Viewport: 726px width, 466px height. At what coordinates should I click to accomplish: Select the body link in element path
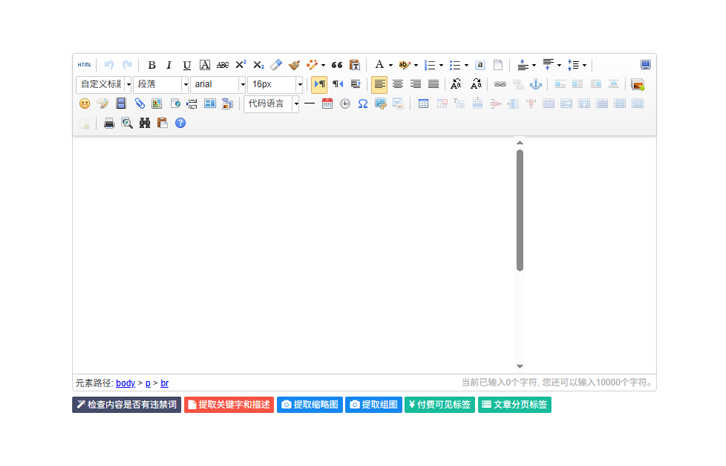pos(125,383)
